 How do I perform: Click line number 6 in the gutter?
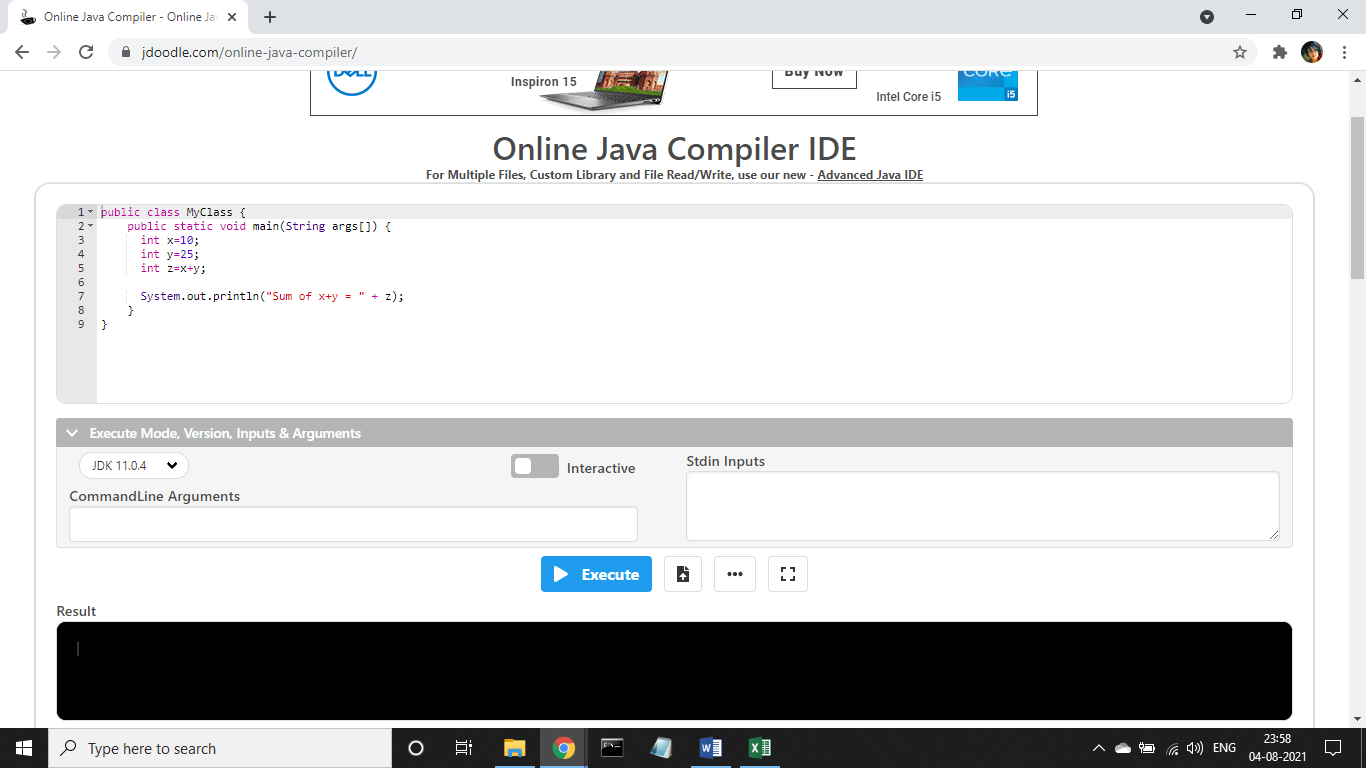click(81, 282)
